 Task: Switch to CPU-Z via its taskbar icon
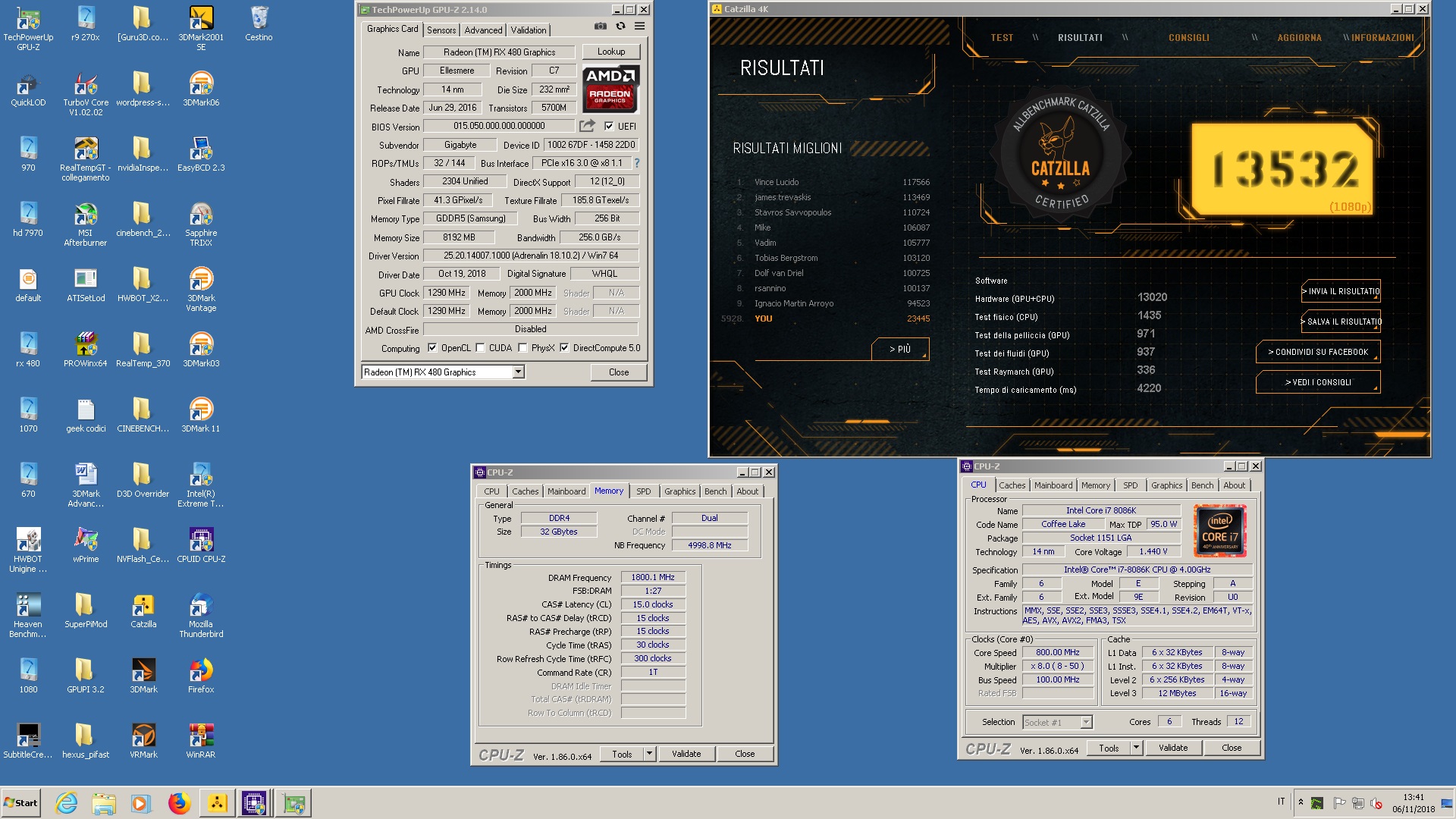click(x=254, y=803)
